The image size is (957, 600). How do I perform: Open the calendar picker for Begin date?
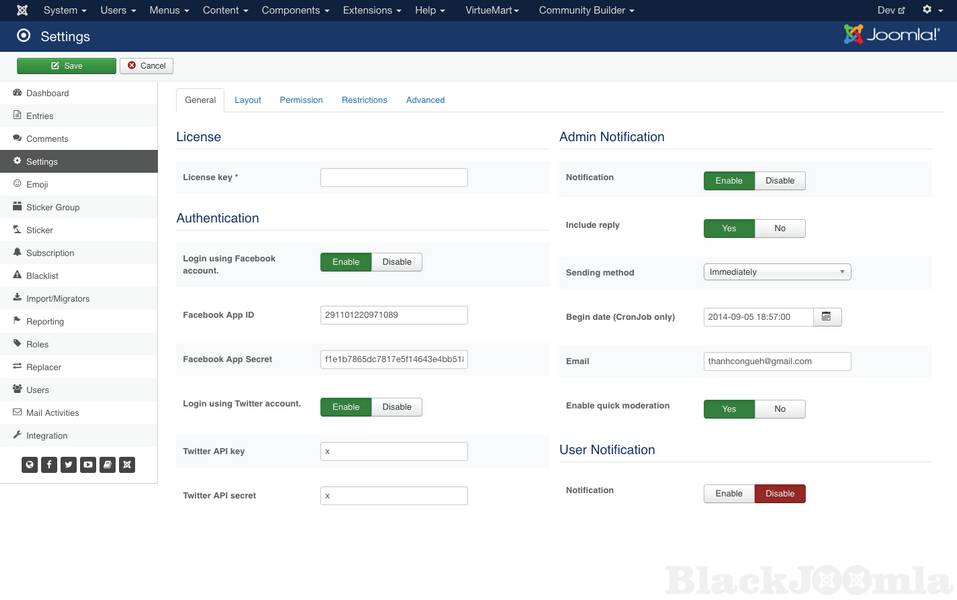(x=827, y=317)
